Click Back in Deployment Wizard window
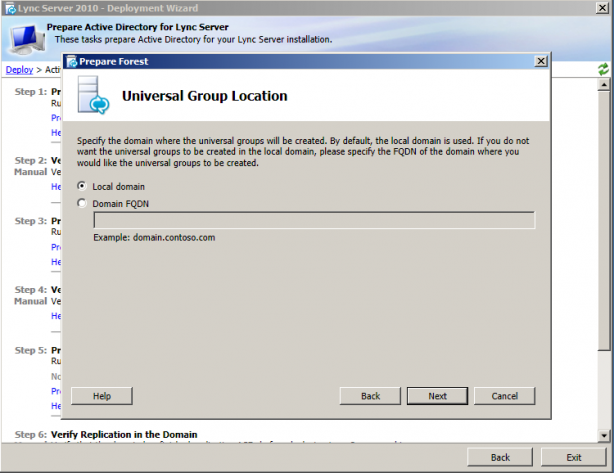Viewport: 614px width, 473px height. (500, 457)
